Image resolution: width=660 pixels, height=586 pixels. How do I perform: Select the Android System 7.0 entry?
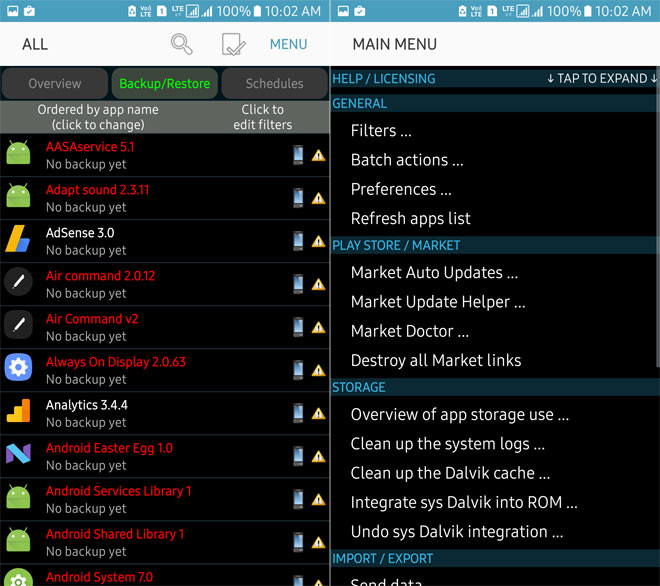click(x=165, y=575)
